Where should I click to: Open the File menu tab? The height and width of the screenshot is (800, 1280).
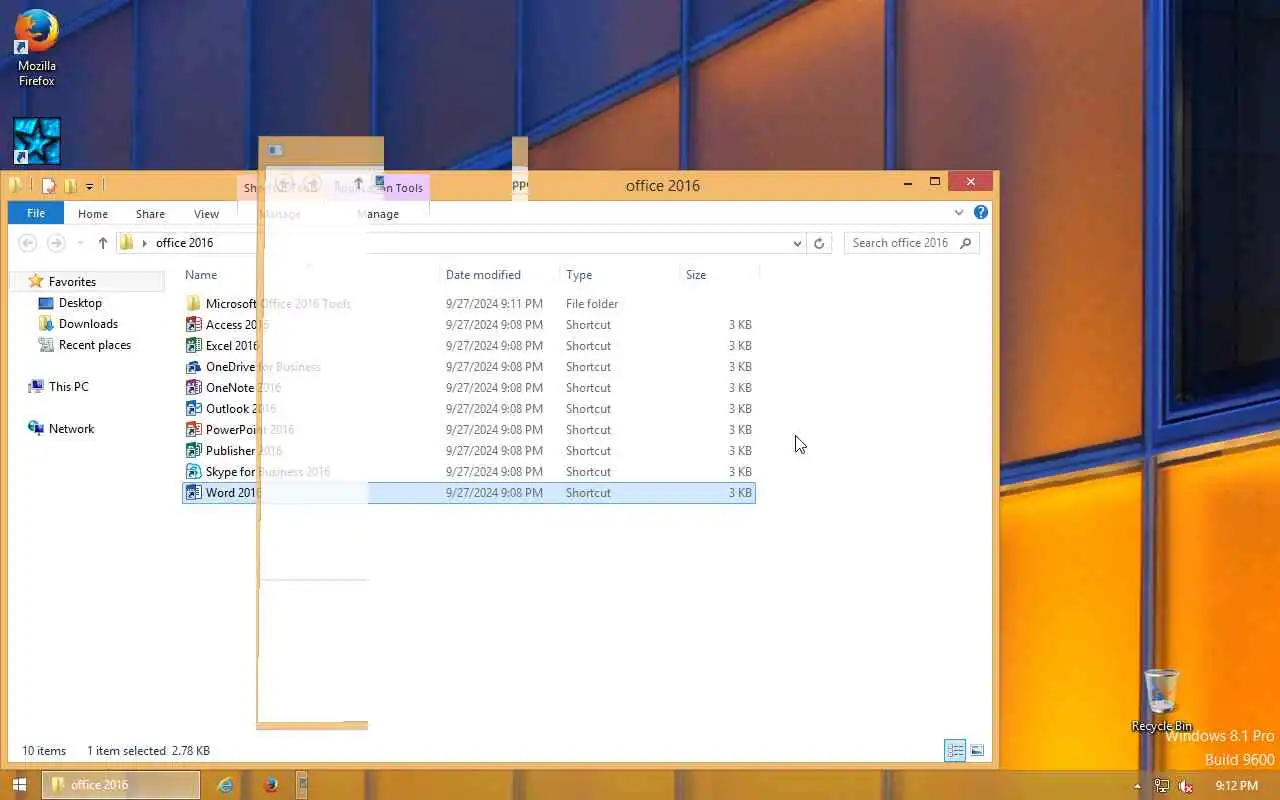[36, 214]
